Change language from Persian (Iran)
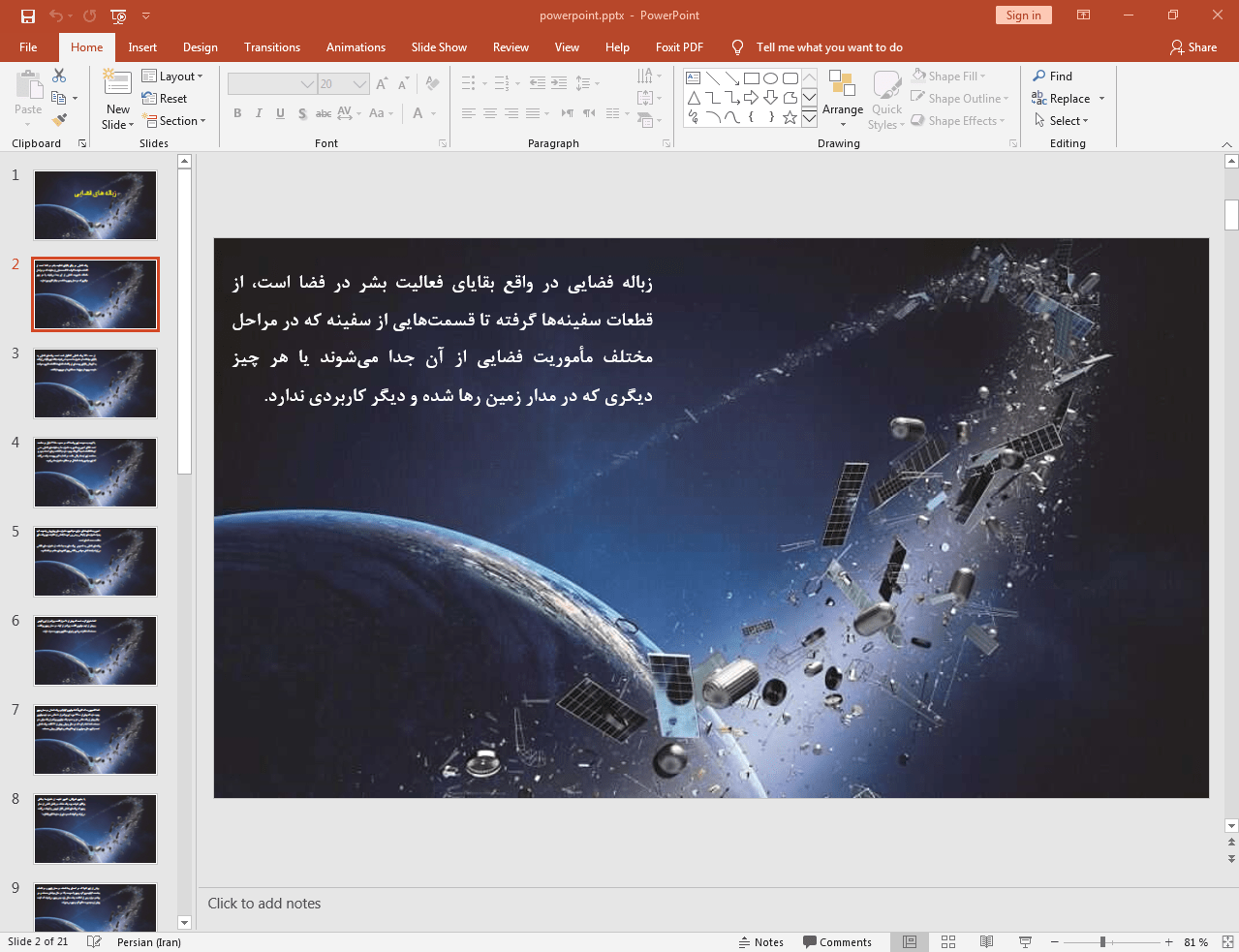 point(149,942)
